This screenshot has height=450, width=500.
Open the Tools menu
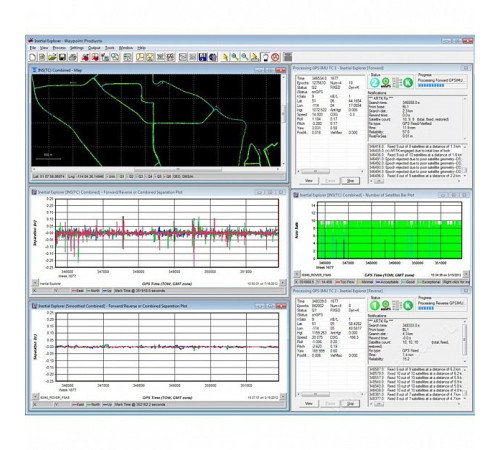[110, 48]
